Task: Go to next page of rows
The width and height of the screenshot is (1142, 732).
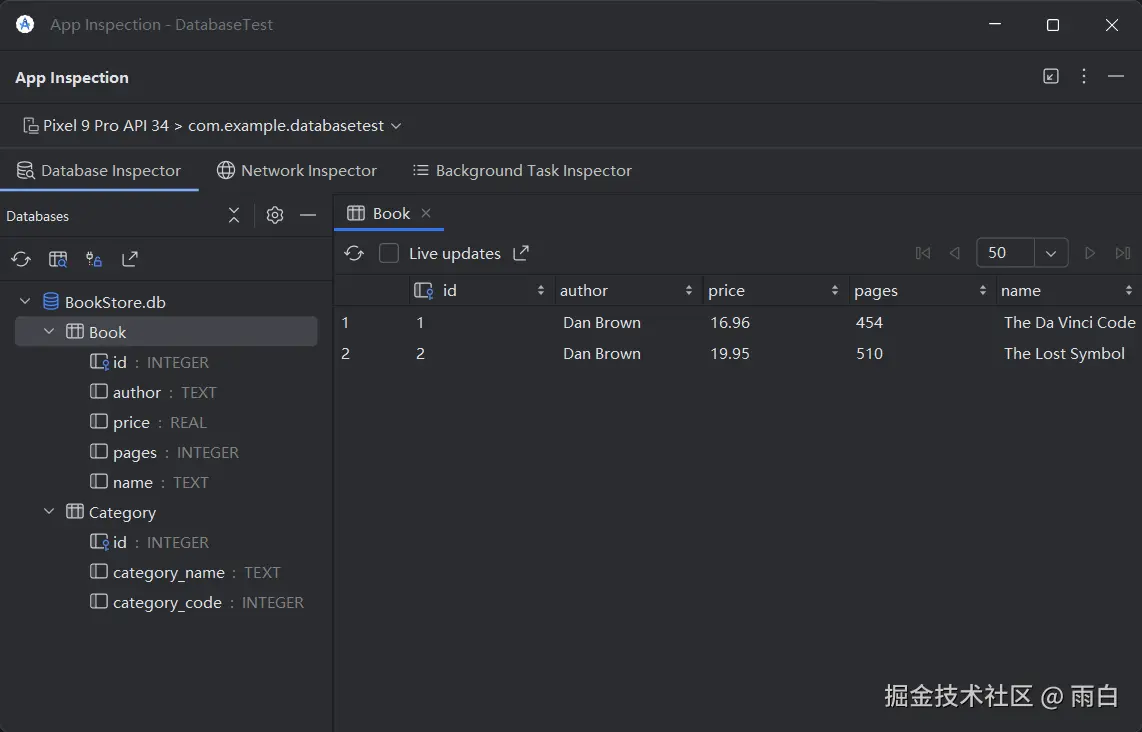Action: (x=1090, y=254)
